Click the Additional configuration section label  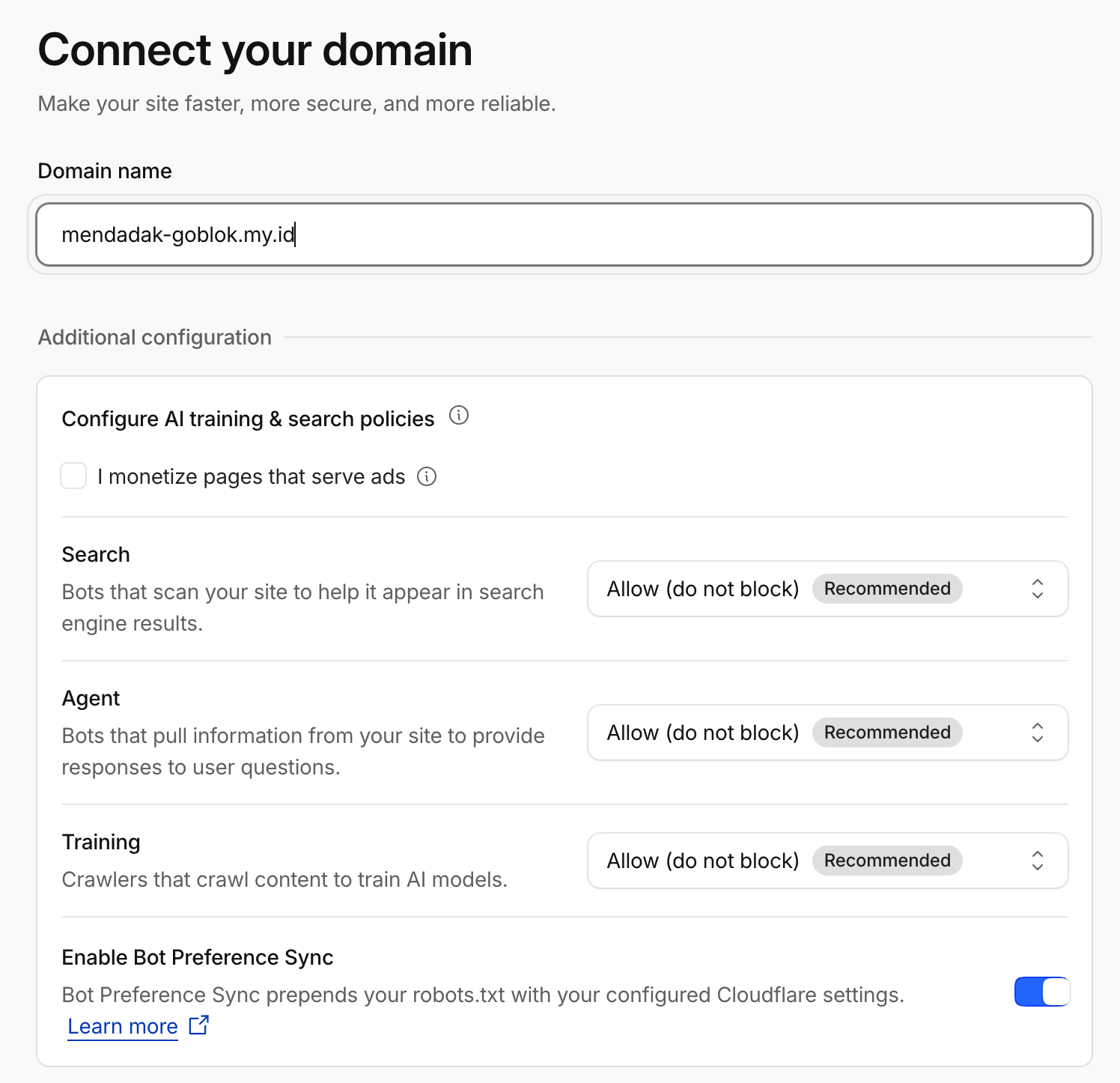(155, 337)
